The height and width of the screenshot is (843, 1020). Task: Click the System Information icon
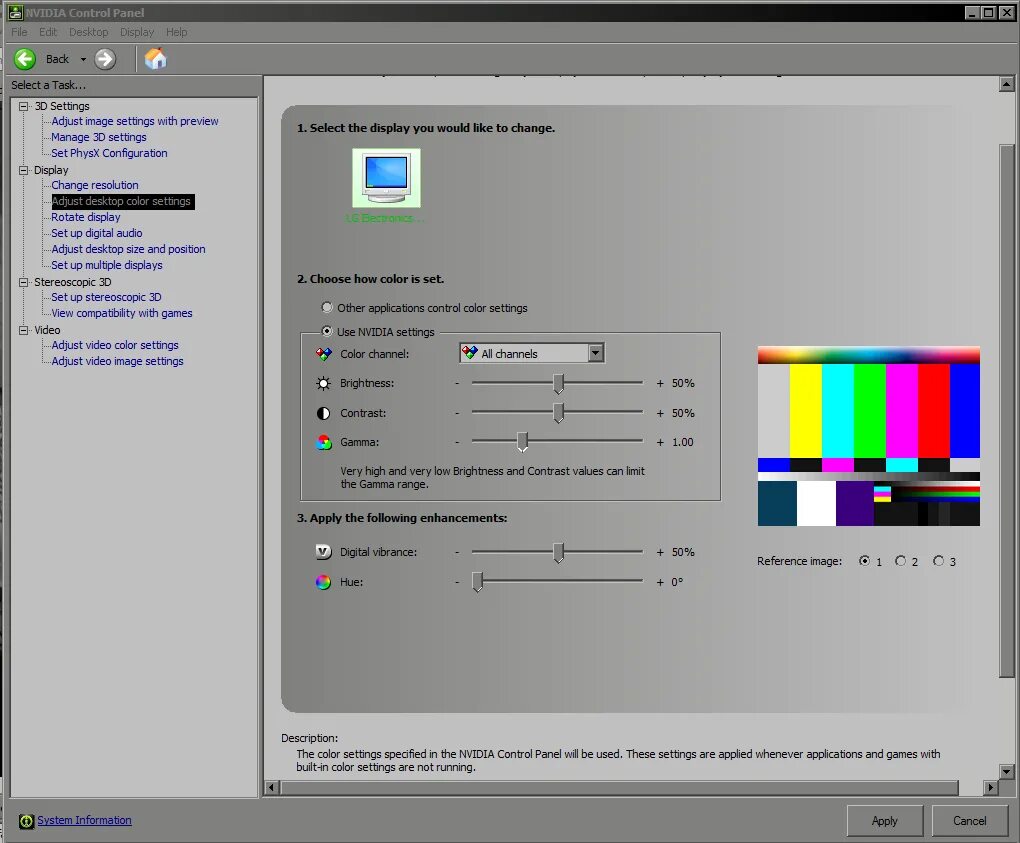point(26,822)
